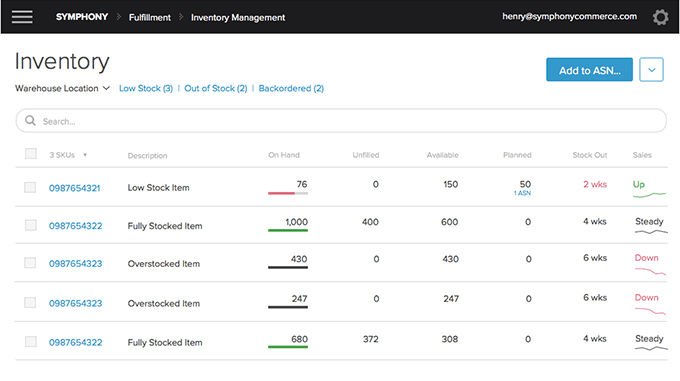Click the search magnifier icon
The height and width of the screenshot is (381, 680).
30,120
